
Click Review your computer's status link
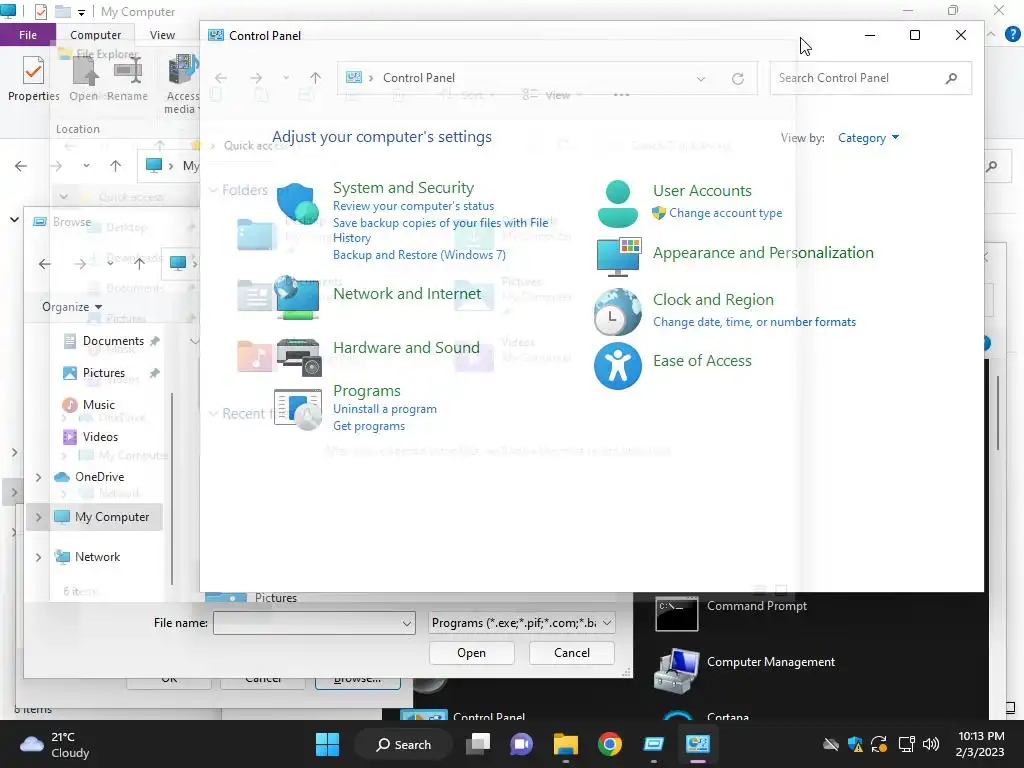point(413,206)
